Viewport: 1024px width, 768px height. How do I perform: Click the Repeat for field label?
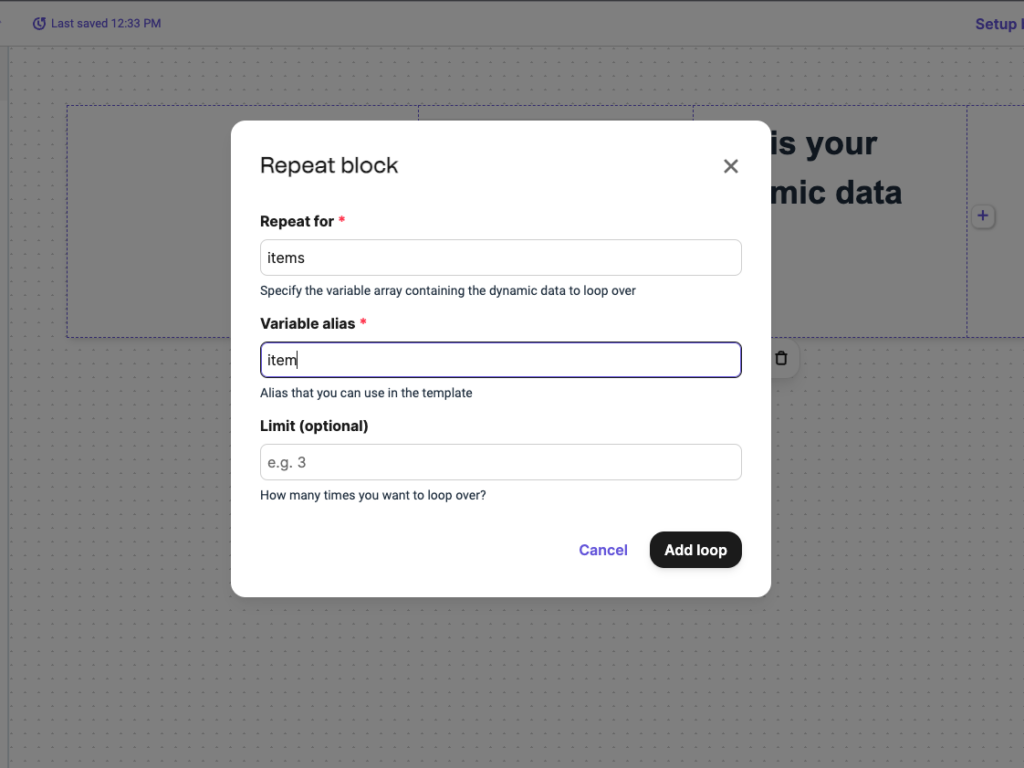(x=297, y=221)
